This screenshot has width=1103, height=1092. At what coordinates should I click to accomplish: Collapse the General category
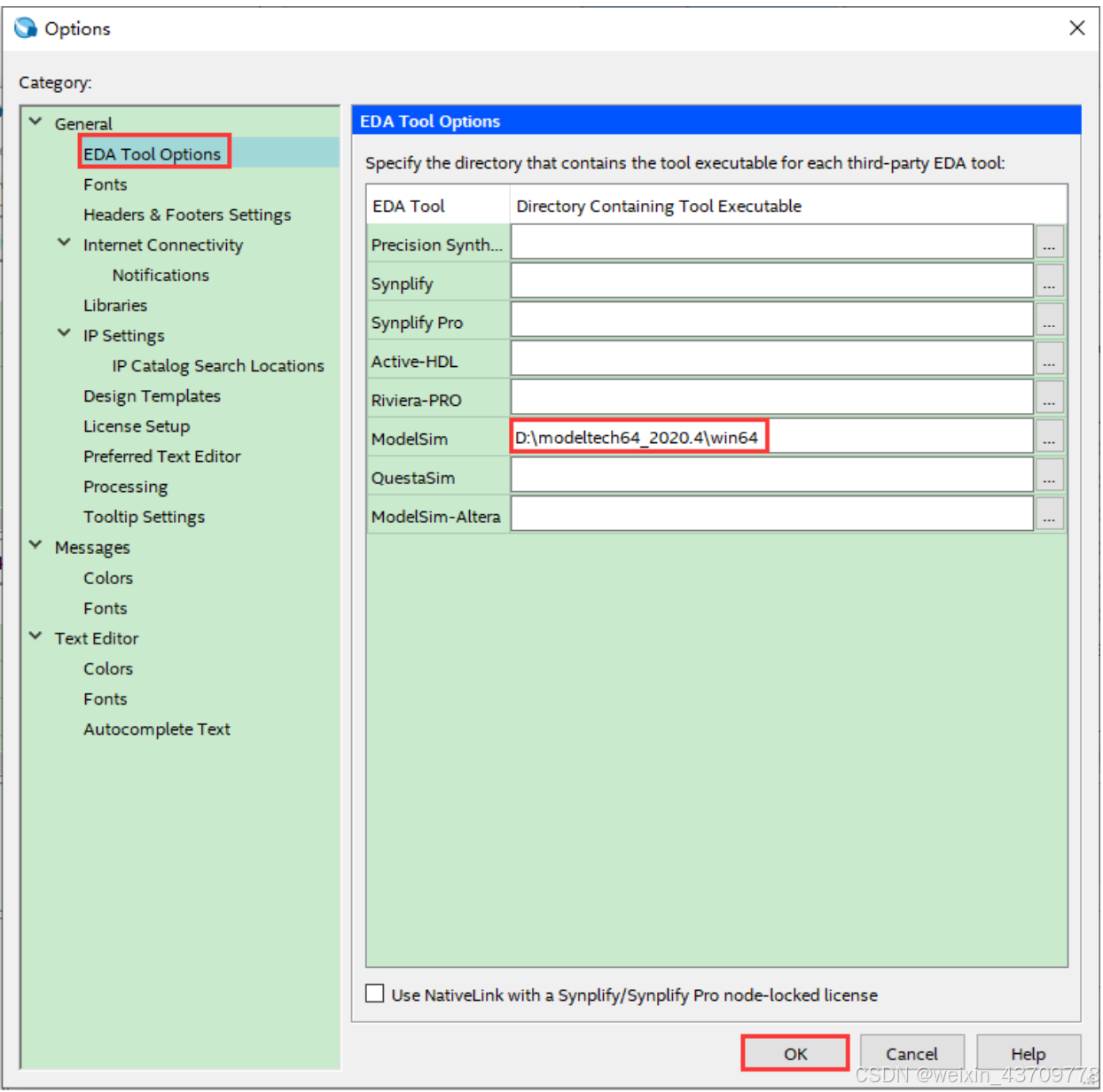point(35,121)
